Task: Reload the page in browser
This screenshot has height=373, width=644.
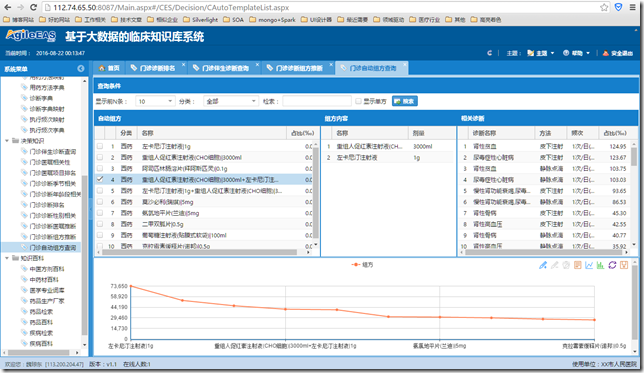Action: [x=34, y=7]
